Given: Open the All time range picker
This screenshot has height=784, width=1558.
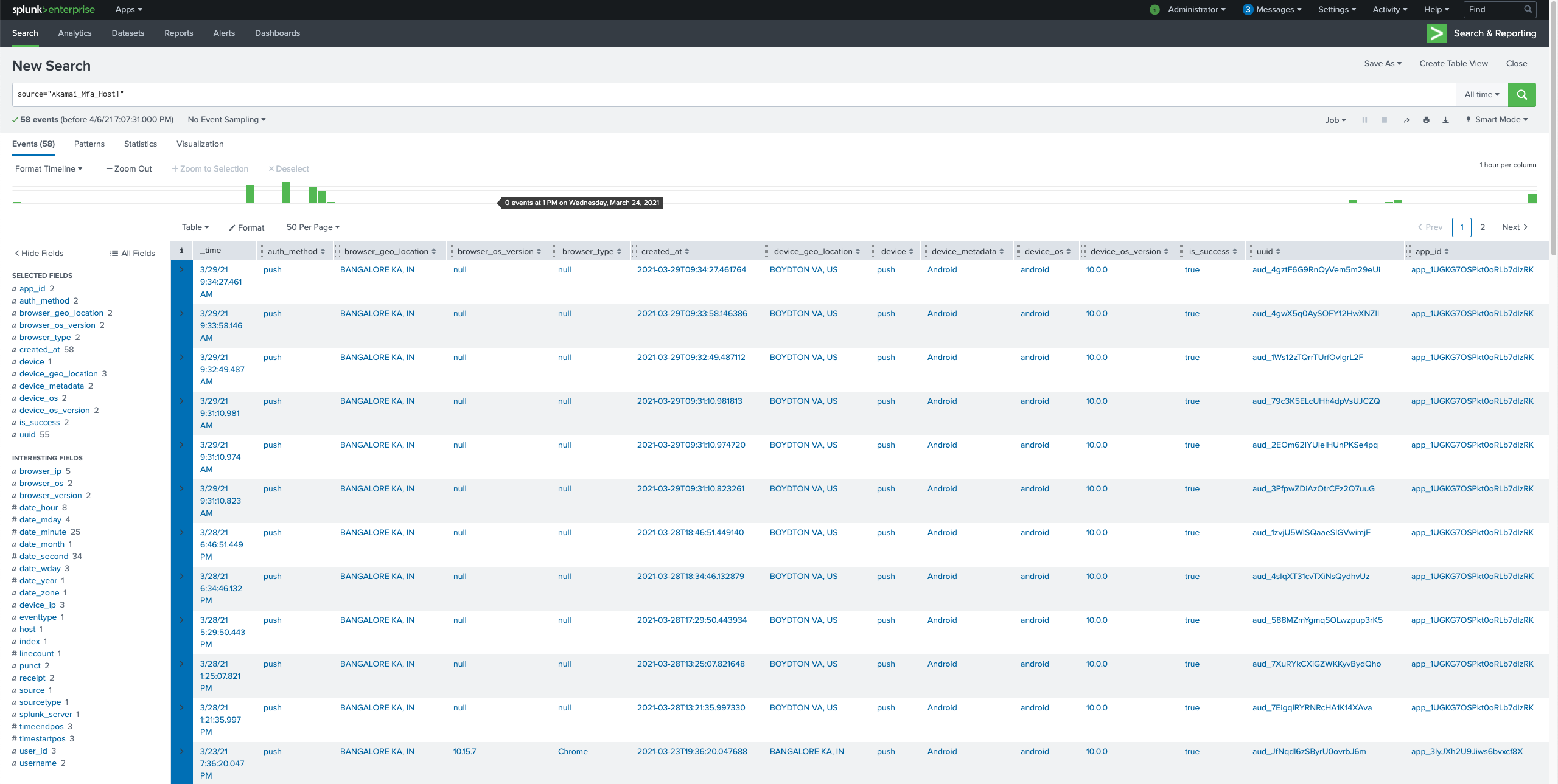Looking at the screenshot, I should click(x=1481, y=94).
